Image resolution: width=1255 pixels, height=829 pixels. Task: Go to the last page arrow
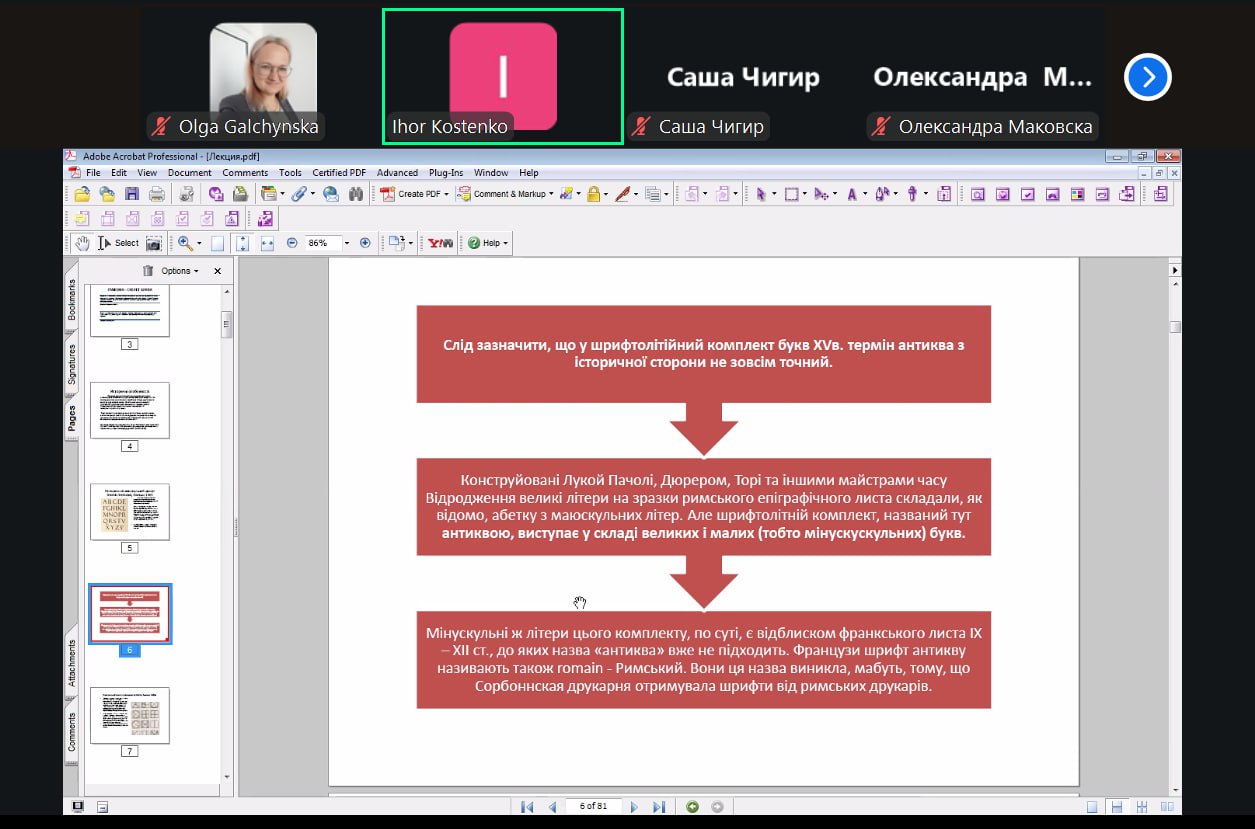(658, 807)
